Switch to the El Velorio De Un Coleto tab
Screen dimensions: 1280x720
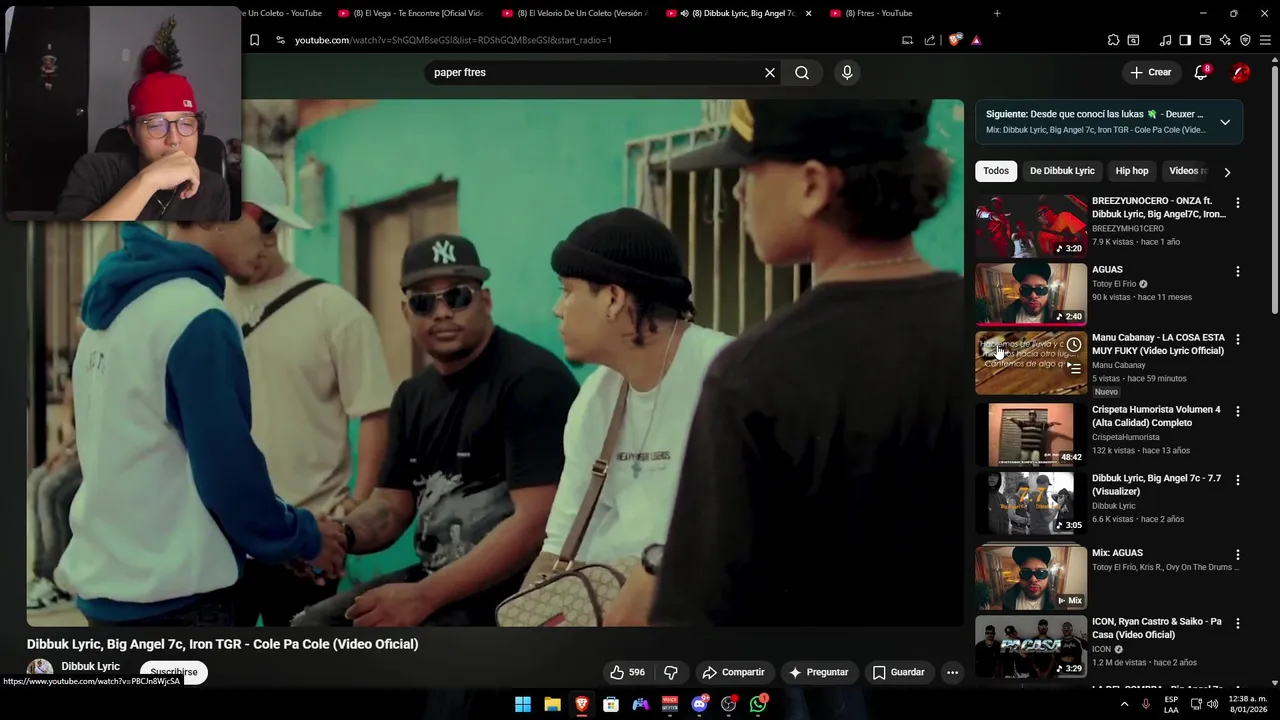[x=575, y=13]
